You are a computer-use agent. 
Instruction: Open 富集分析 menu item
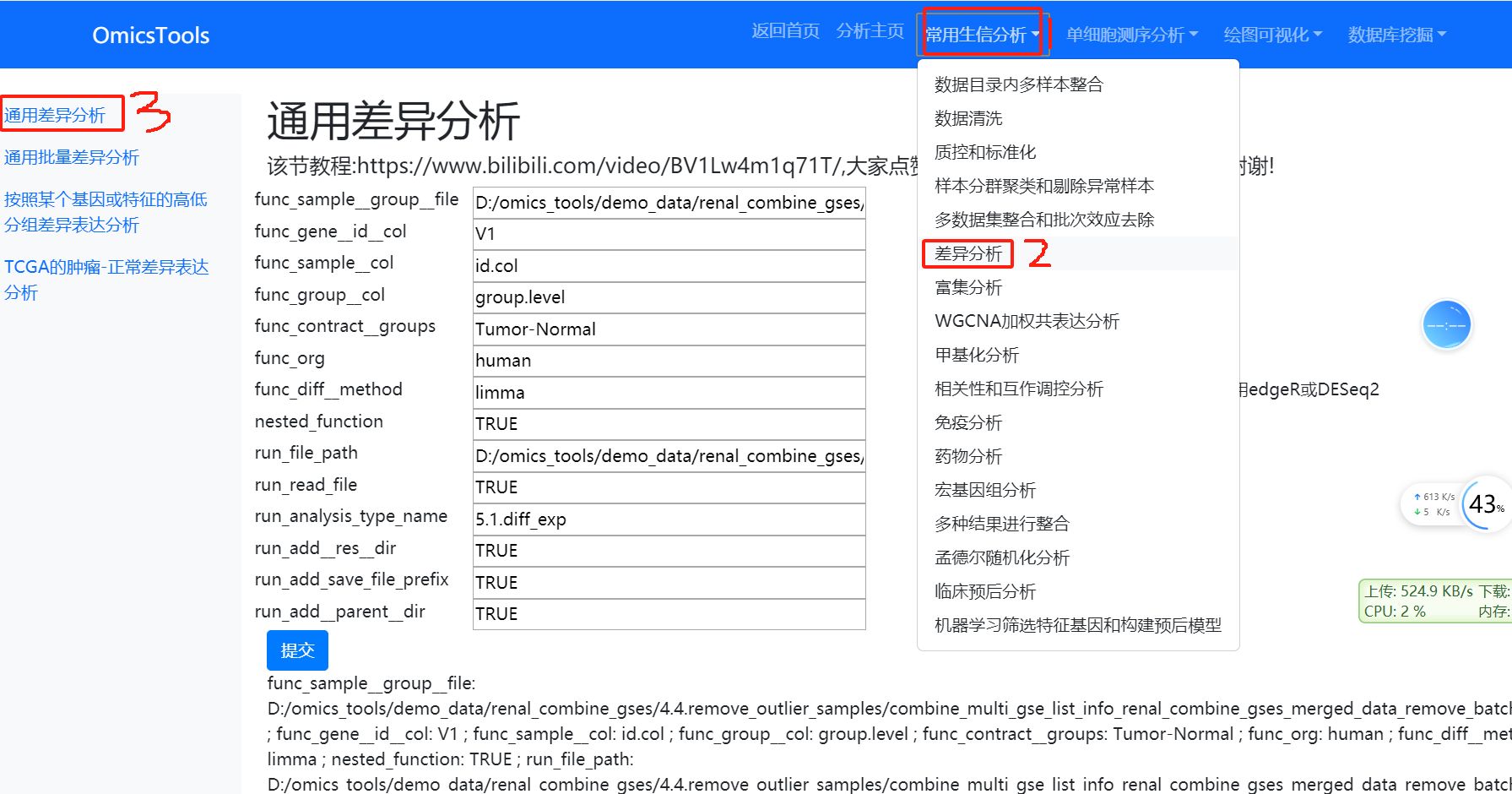coord(1078,287)
